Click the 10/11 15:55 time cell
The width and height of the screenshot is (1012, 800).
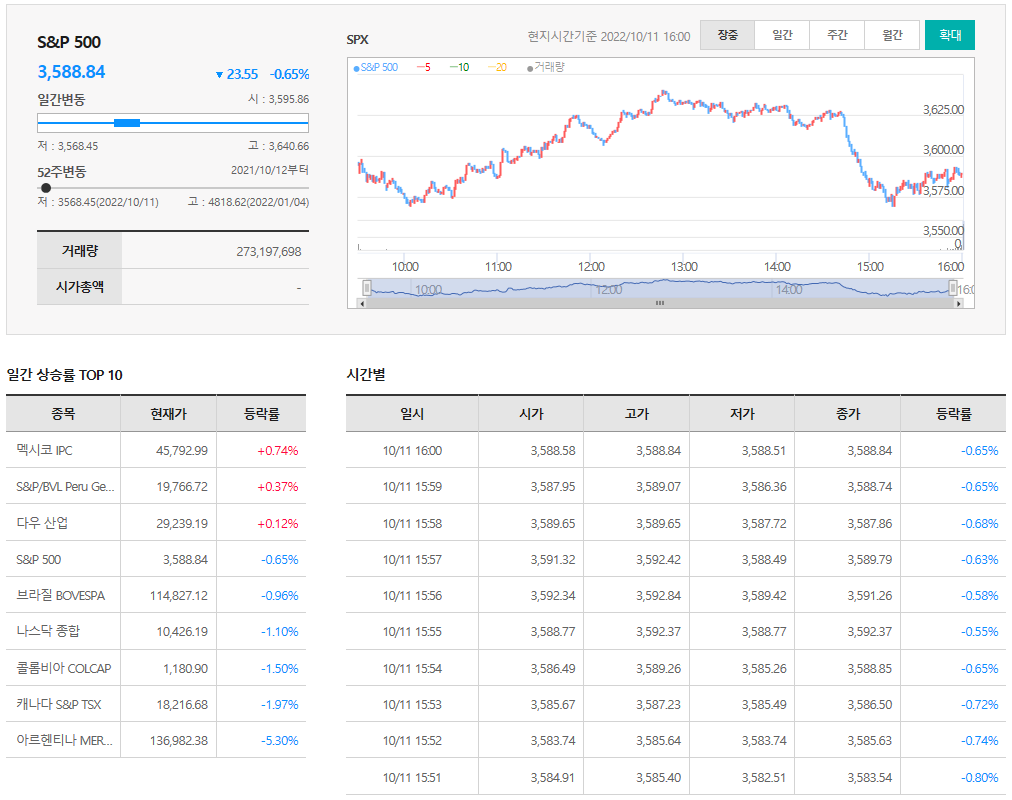click(412, 632)
